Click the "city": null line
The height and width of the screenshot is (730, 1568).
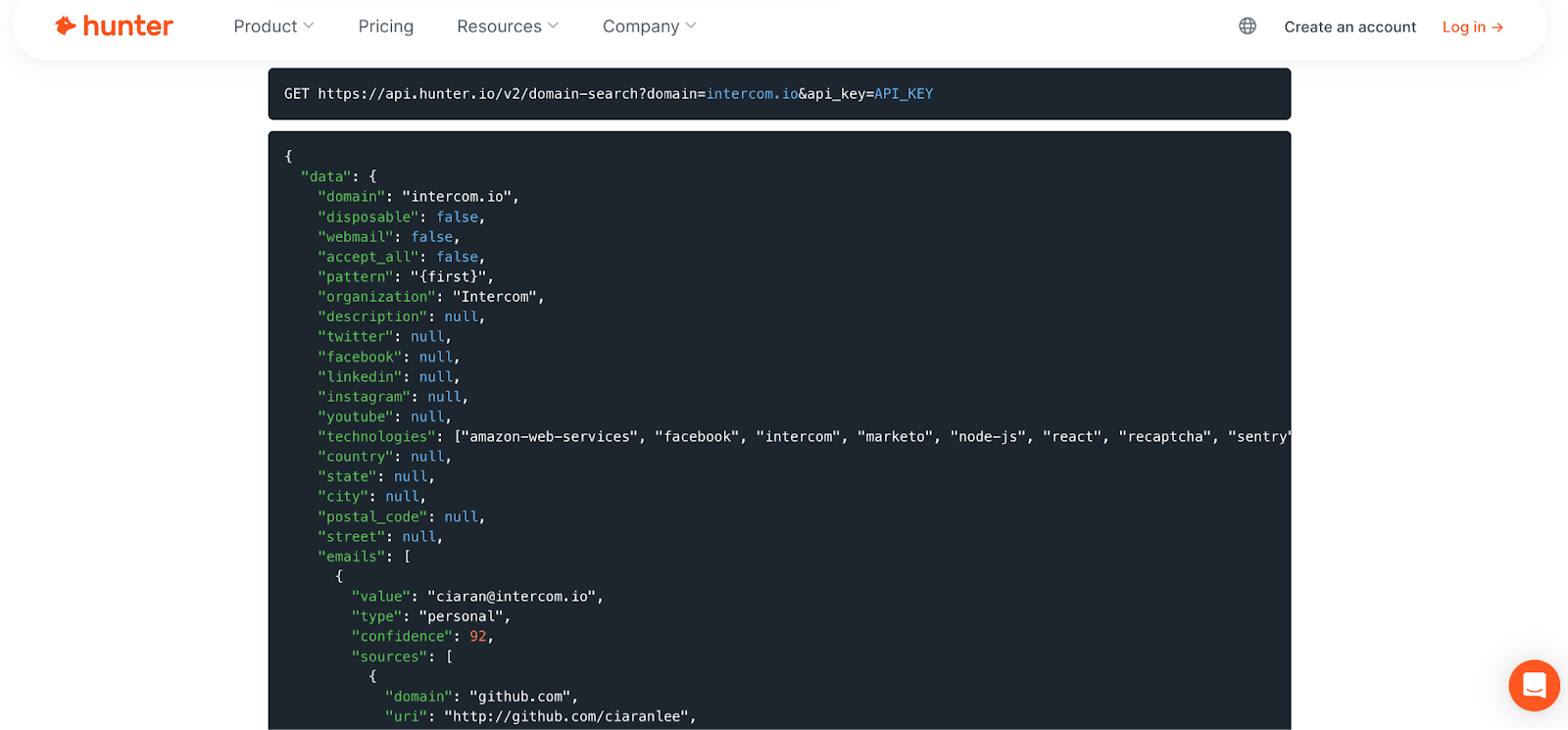[x=371, y=497]
